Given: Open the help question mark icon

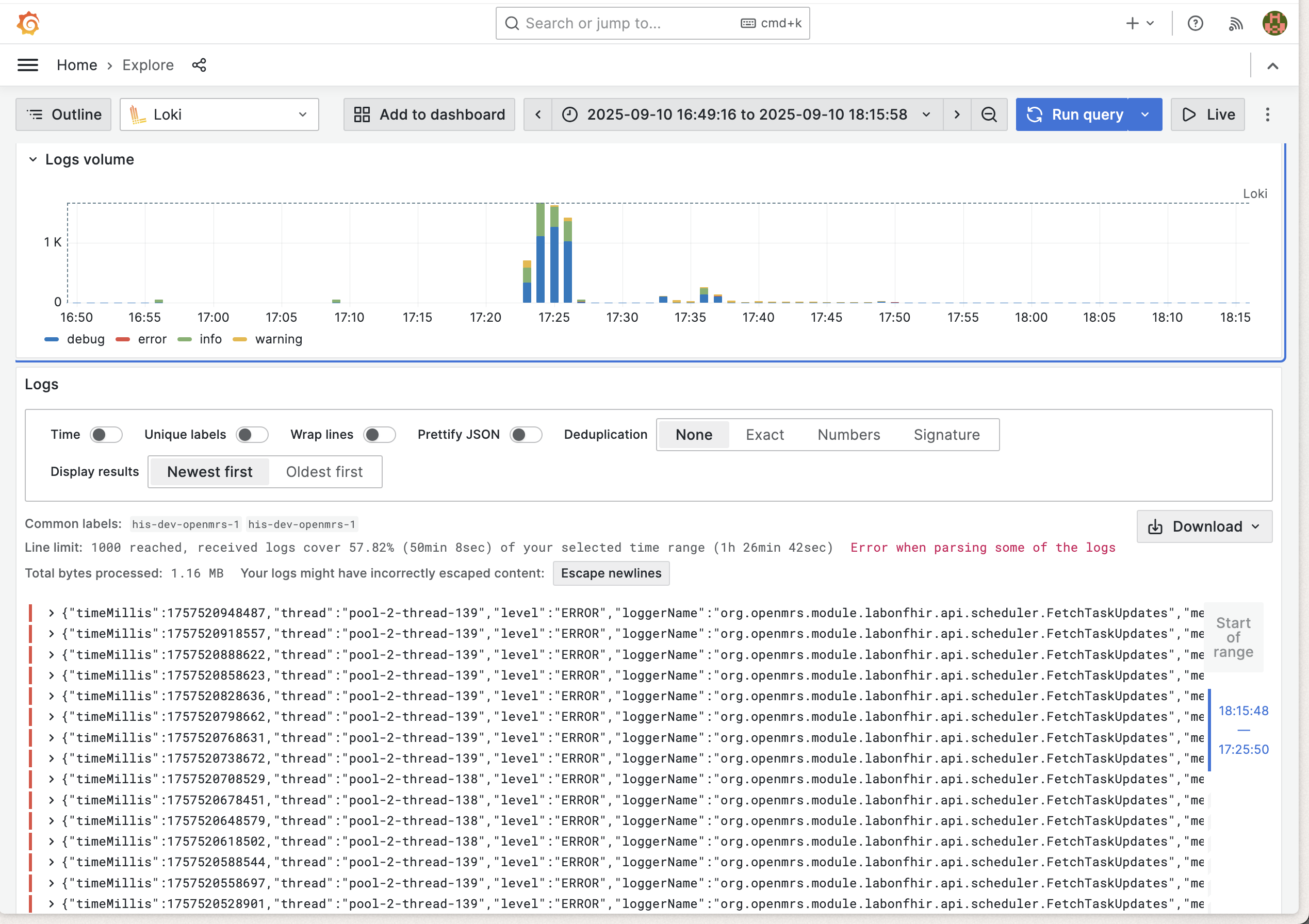Looking at the screenshot, I should 1196,23.
